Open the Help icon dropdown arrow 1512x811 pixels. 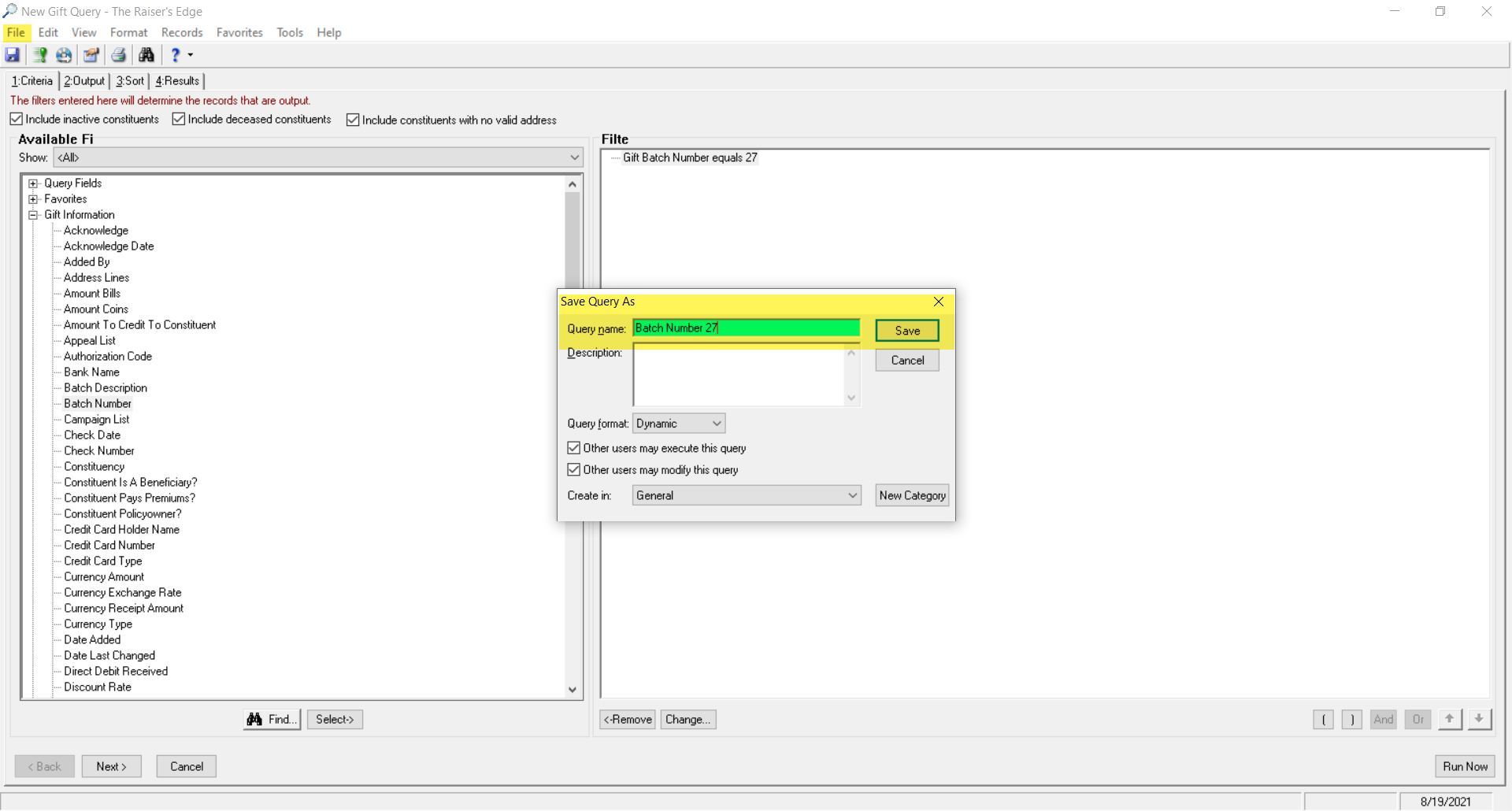point(191,55)
